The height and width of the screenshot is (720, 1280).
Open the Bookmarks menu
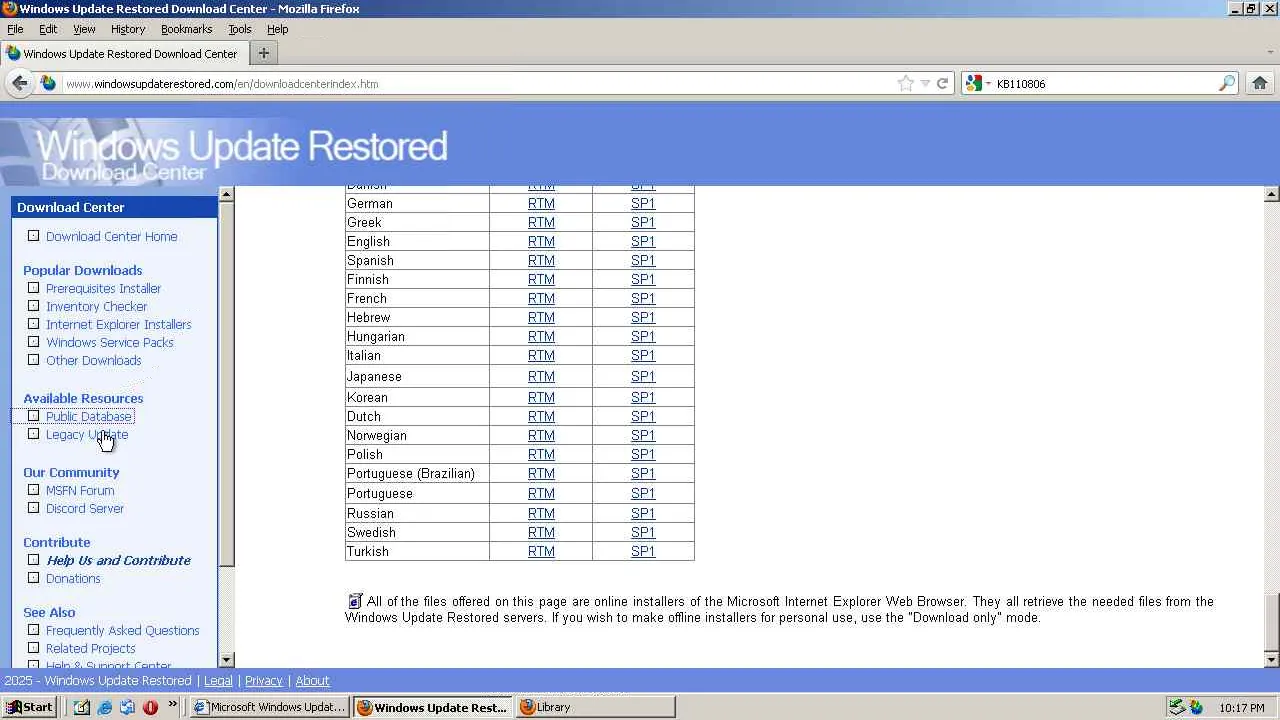[x=186, y=29]
